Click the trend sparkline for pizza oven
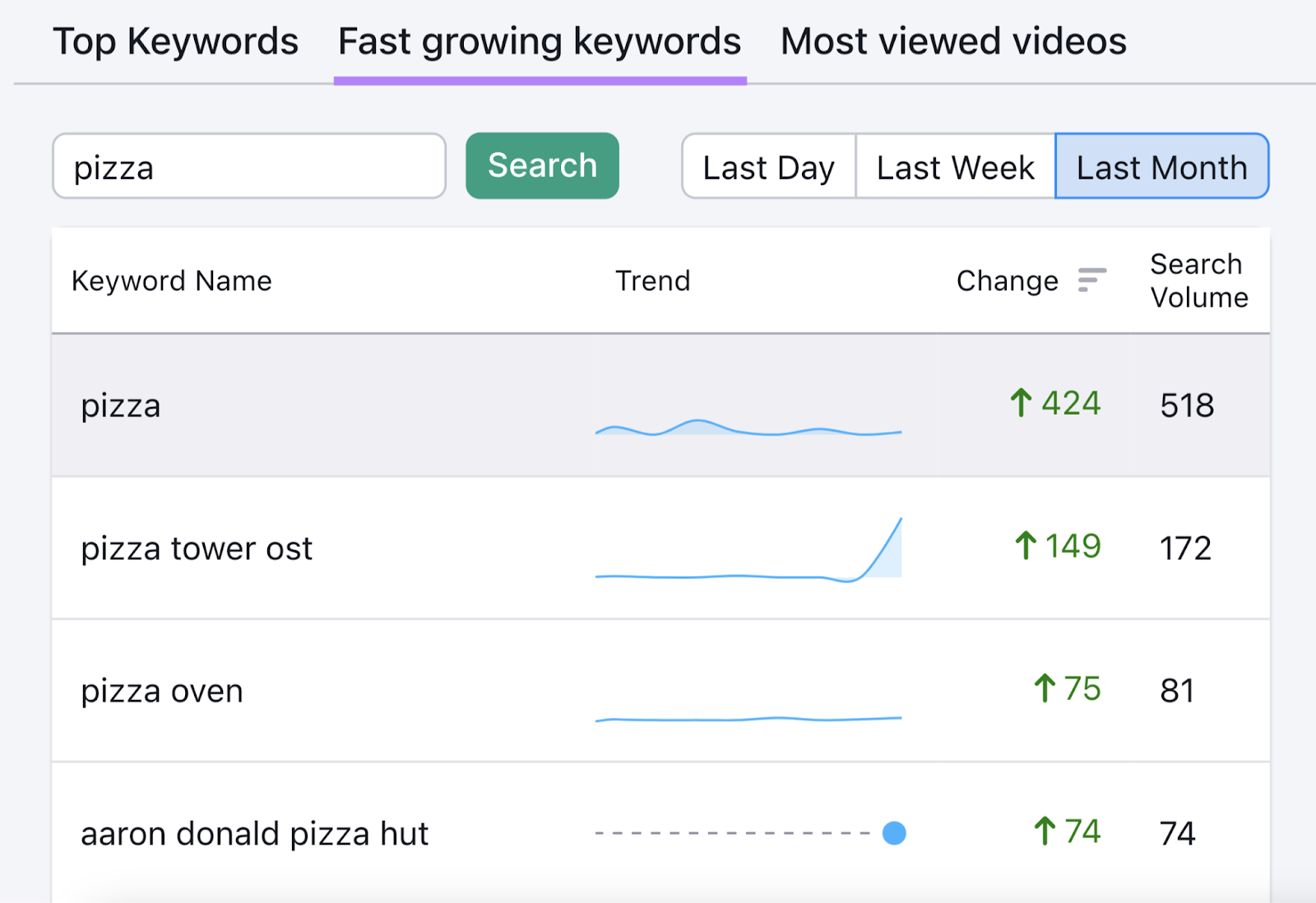The height and width of the screenshot is (903, 1316). [x=748, y=718]
